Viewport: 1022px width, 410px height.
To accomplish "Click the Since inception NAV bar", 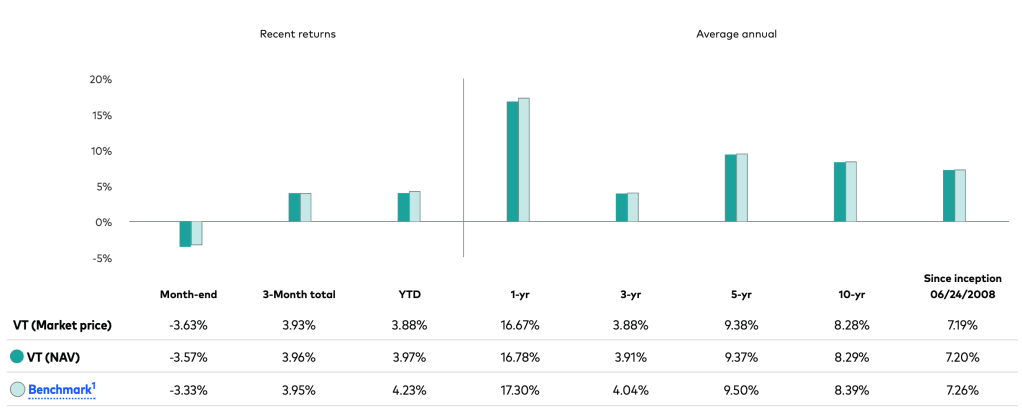I will [948, 196].
